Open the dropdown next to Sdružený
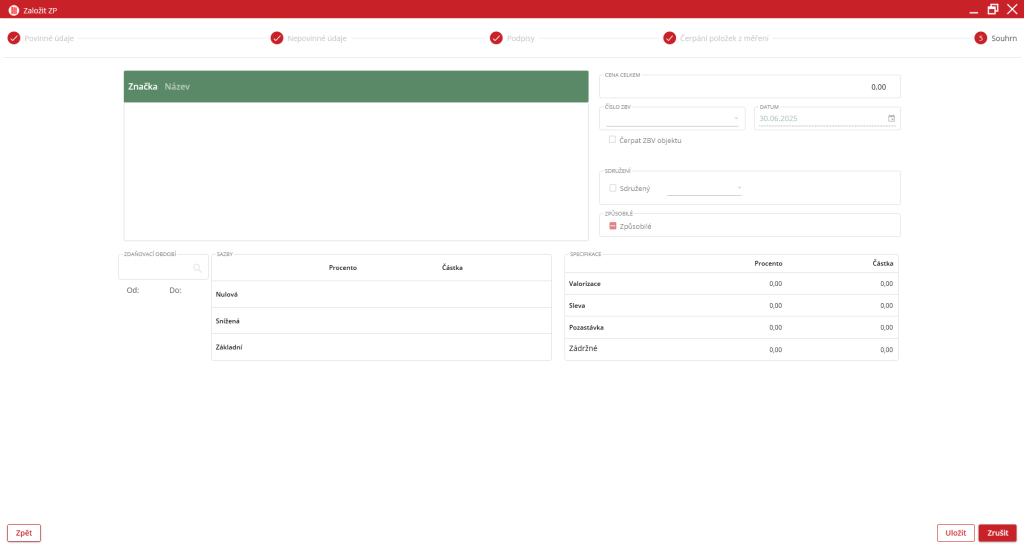The width and height of the screenshot is (1024, 549). 739,188
